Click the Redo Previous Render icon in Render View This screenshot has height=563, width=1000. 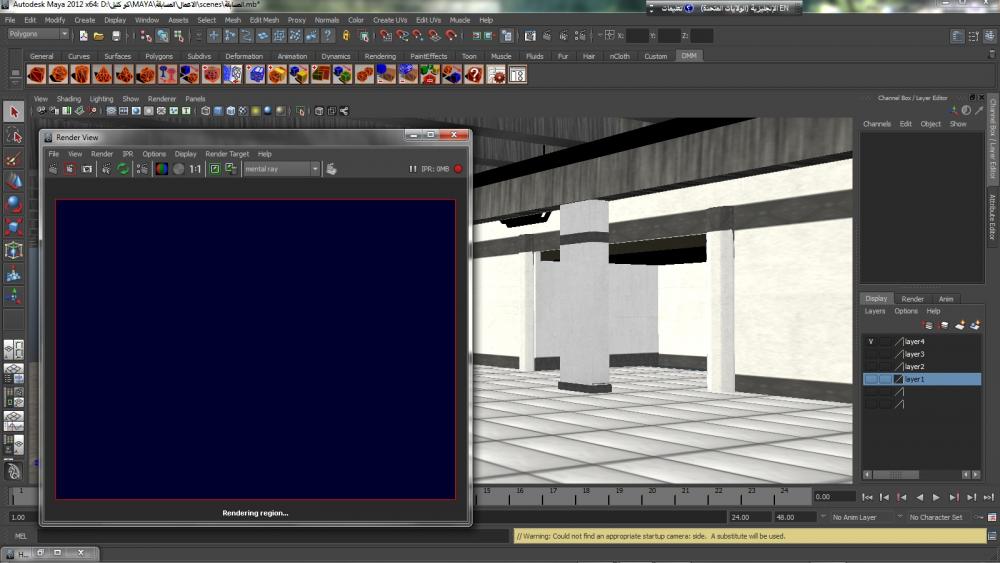pos(53,169)
